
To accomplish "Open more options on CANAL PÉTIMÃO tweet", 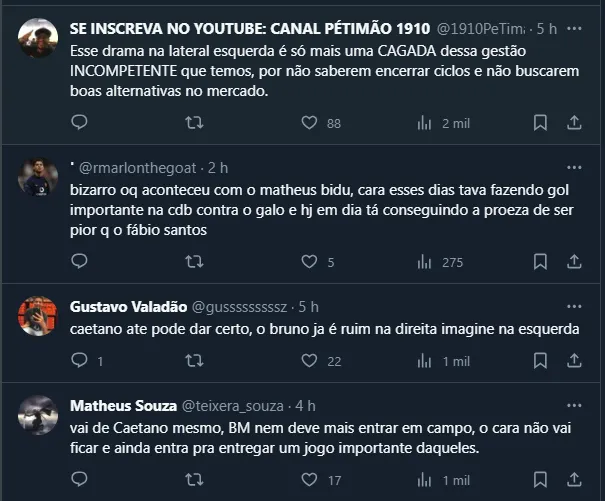I will [x=574, y=28].
